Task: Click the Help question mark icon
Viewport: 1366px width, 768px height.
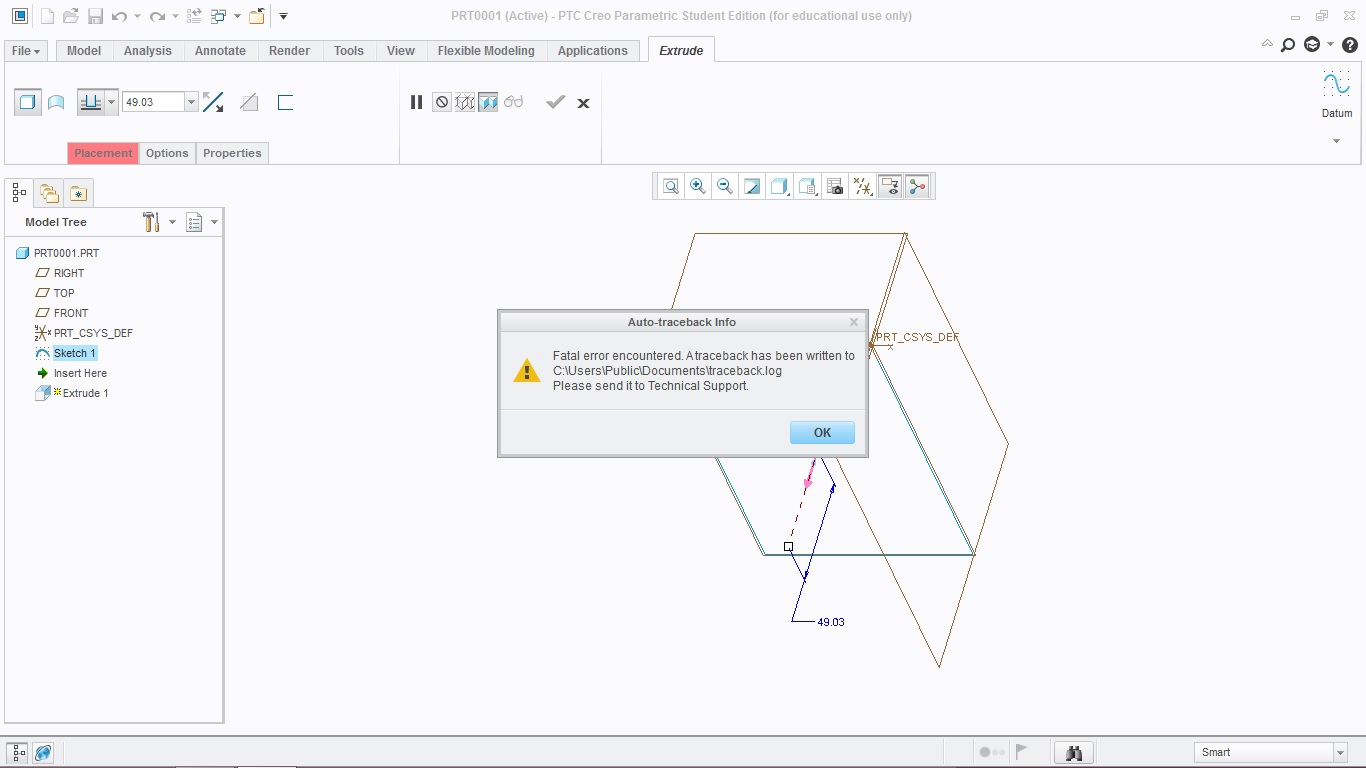Action: coord(1349,45)
